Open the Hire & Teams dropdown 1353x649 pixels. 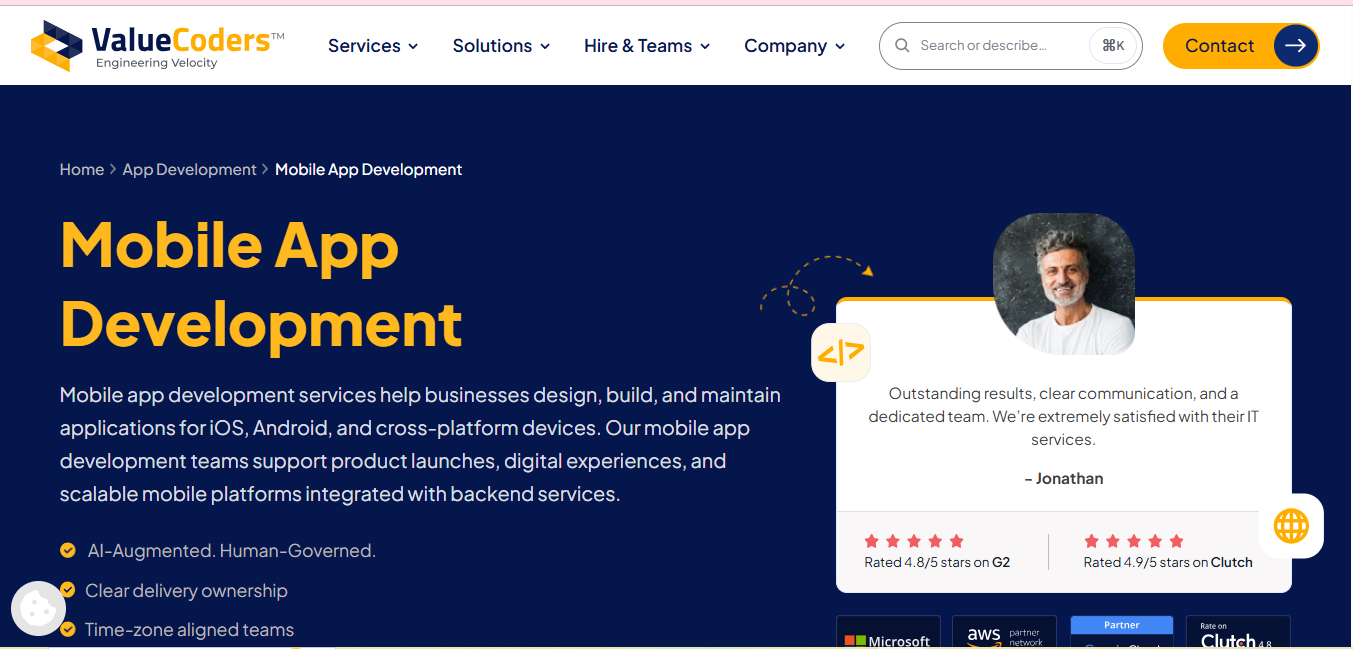point(647,46)
